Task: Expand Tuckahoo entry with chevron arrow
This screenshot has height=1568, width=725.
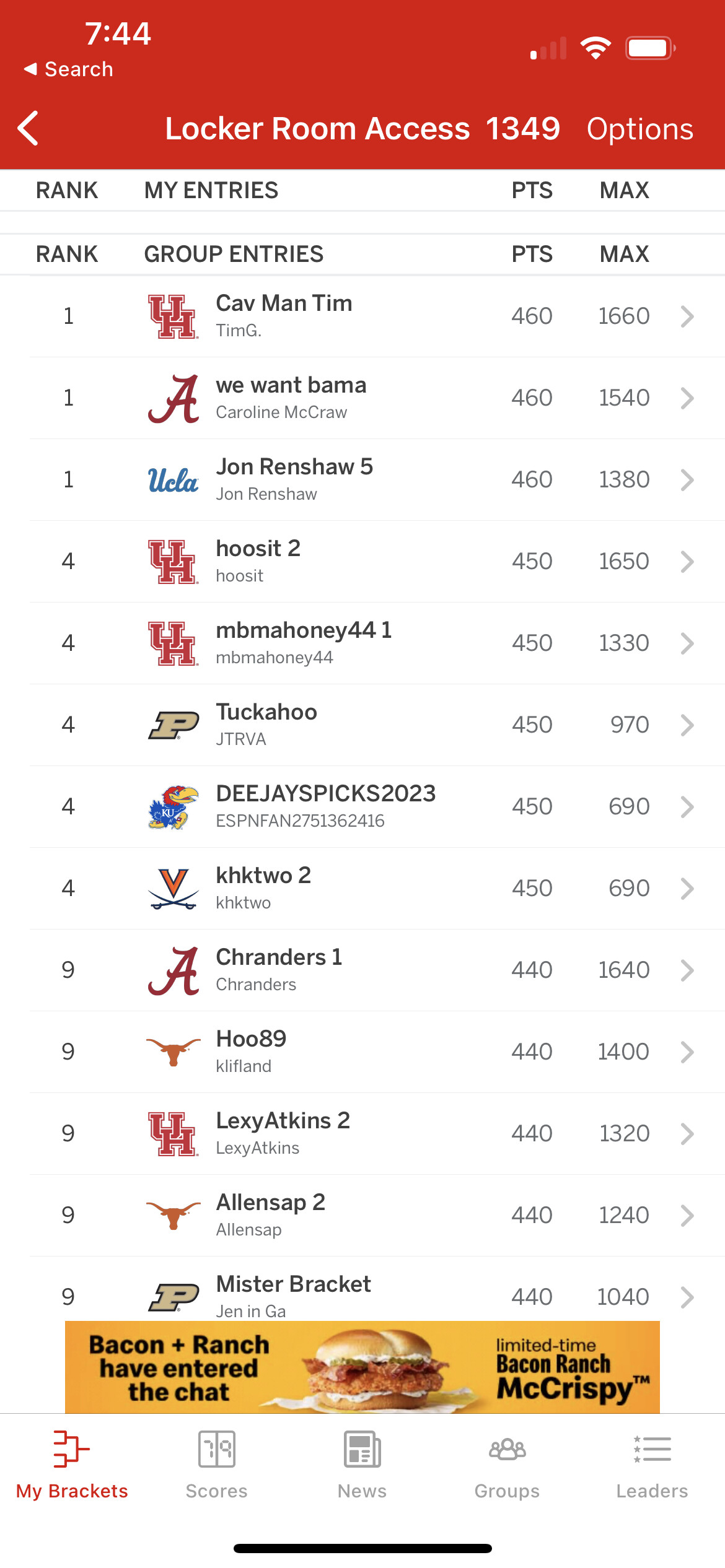Action: [687, 725]
